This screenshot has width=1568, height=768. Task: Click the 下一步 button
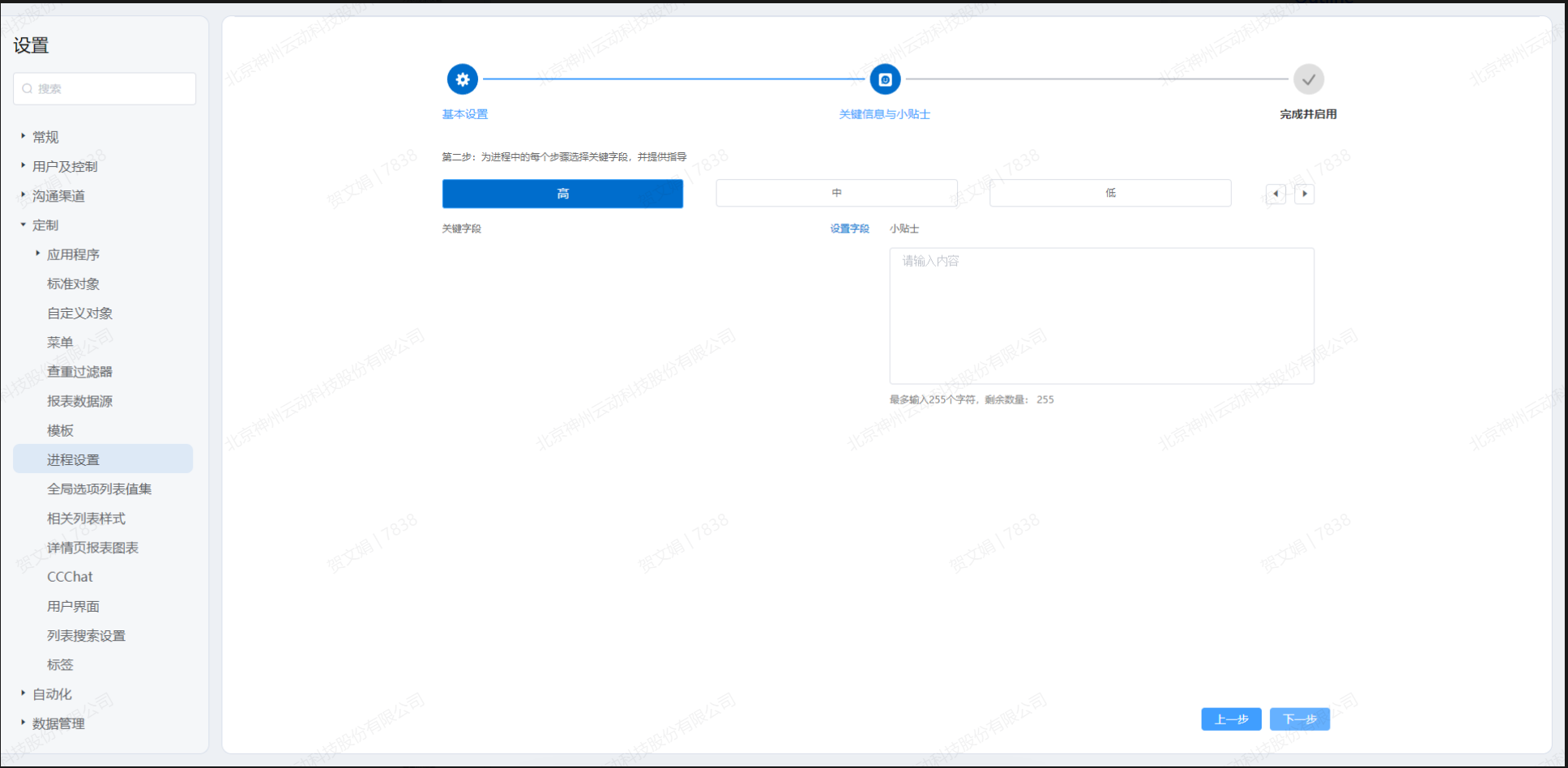pos(1299,719)
